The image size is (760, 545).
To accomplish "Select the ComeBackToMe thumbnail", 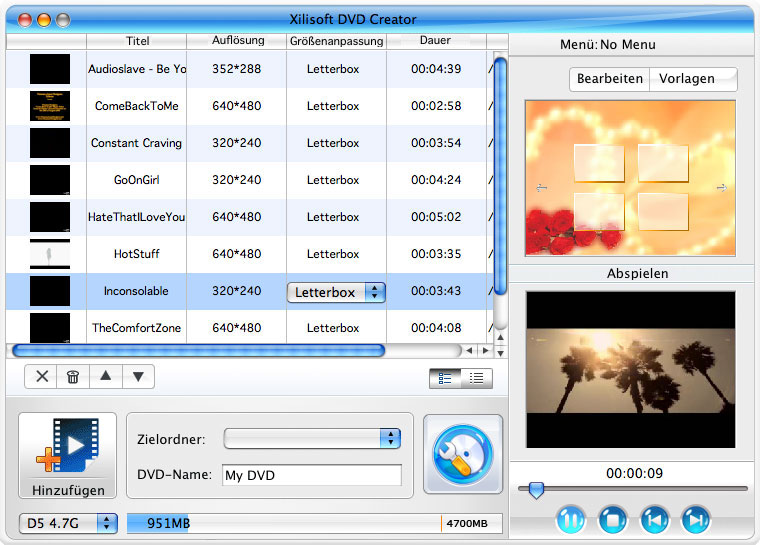I will pos(50,106).
